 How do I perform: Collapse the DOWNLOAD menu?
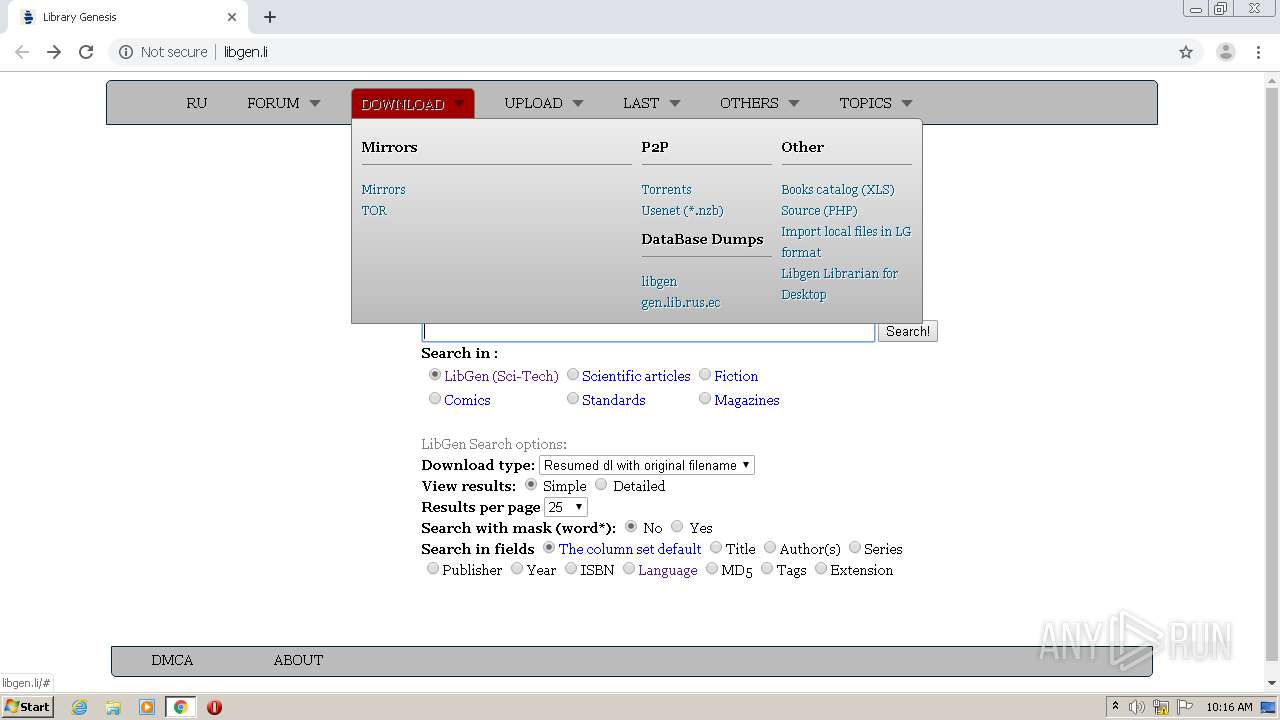[x=413, y=104]
